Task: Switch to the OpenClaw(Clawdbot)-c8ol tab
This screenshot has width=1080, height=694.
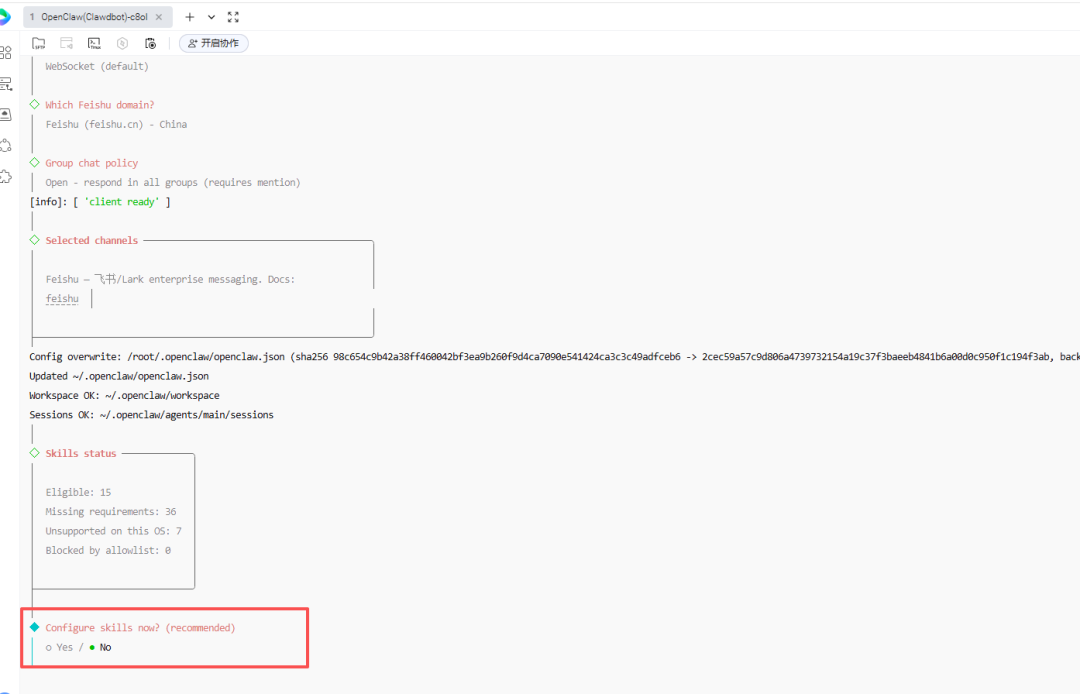Action: coord(94,17)
